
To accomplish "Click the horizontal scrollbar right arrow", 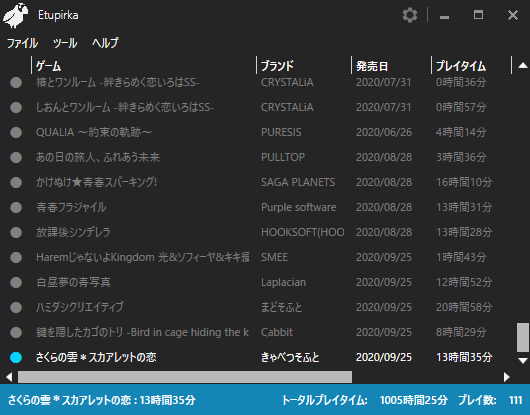I will point(506,377).
